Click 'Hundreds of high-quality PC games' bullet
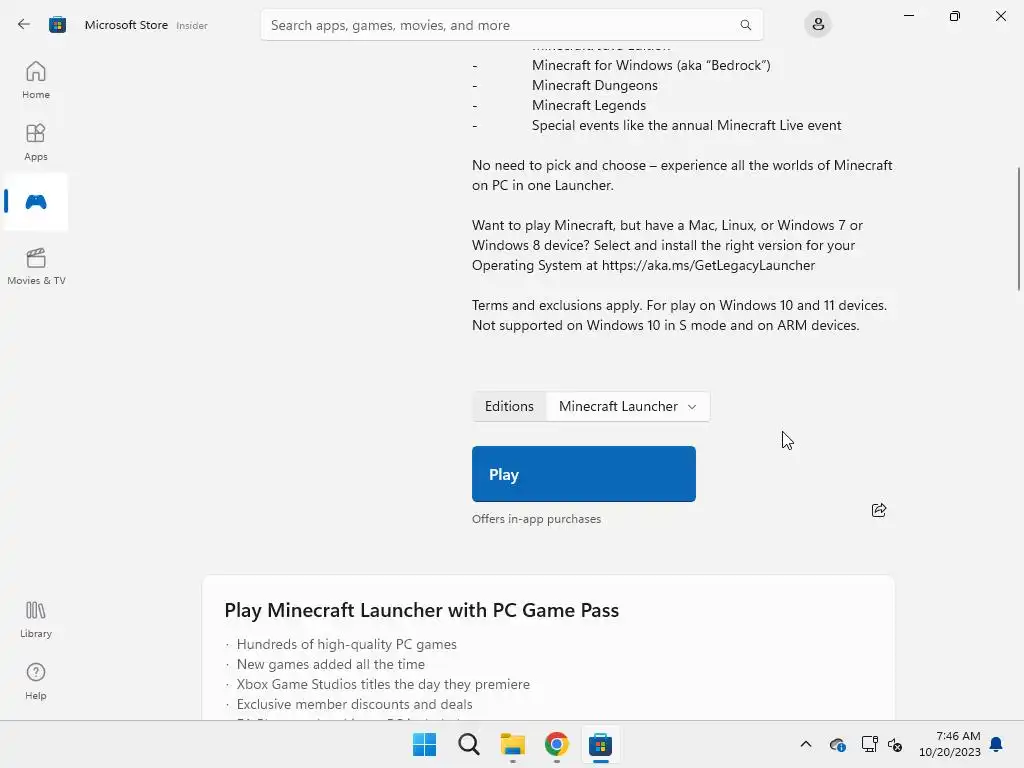The height and width of the screenshot is (768, 1024). point(347,645)
